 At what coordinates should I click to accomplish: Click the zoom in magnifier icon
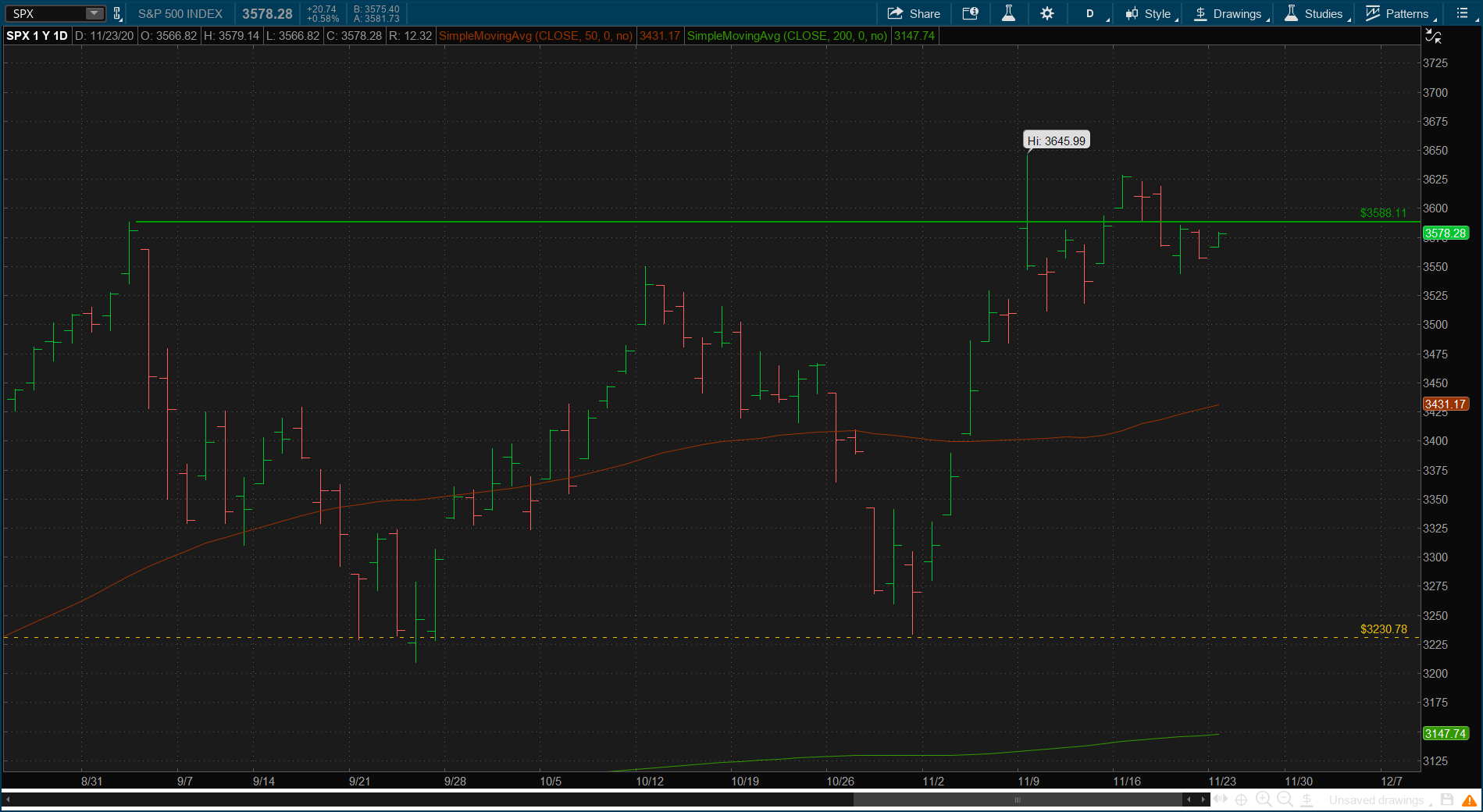1263,800
